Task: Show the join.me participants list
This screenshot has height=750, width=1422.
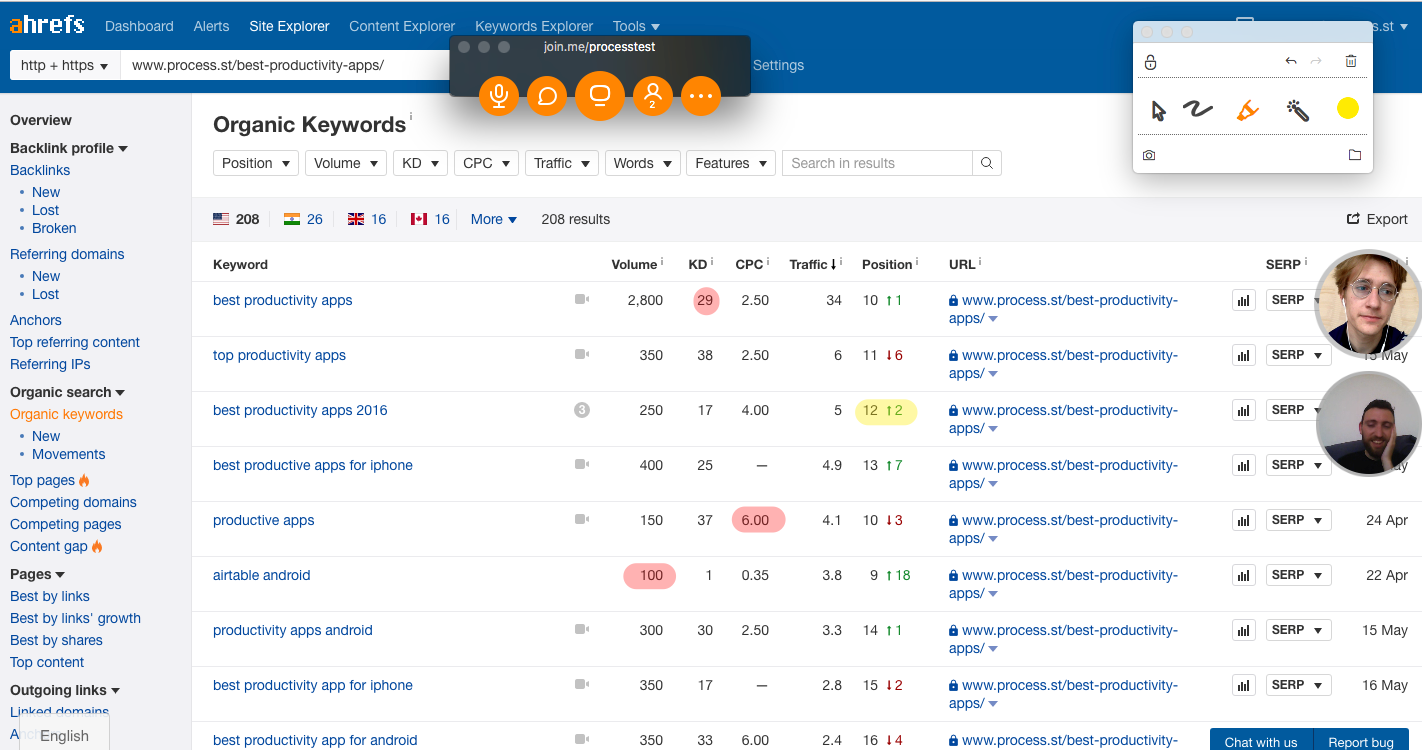Action: (x=653, y=96)
